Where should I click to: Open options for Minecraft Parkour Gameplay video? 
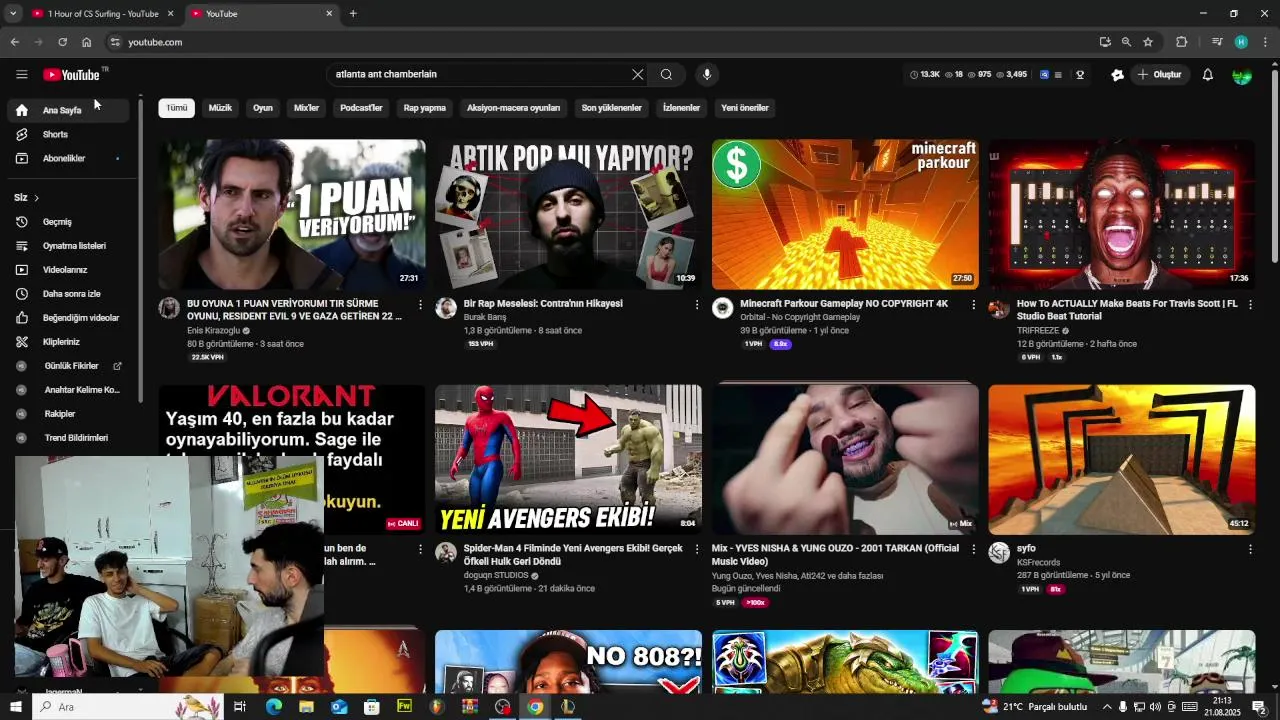pos(974,304)
